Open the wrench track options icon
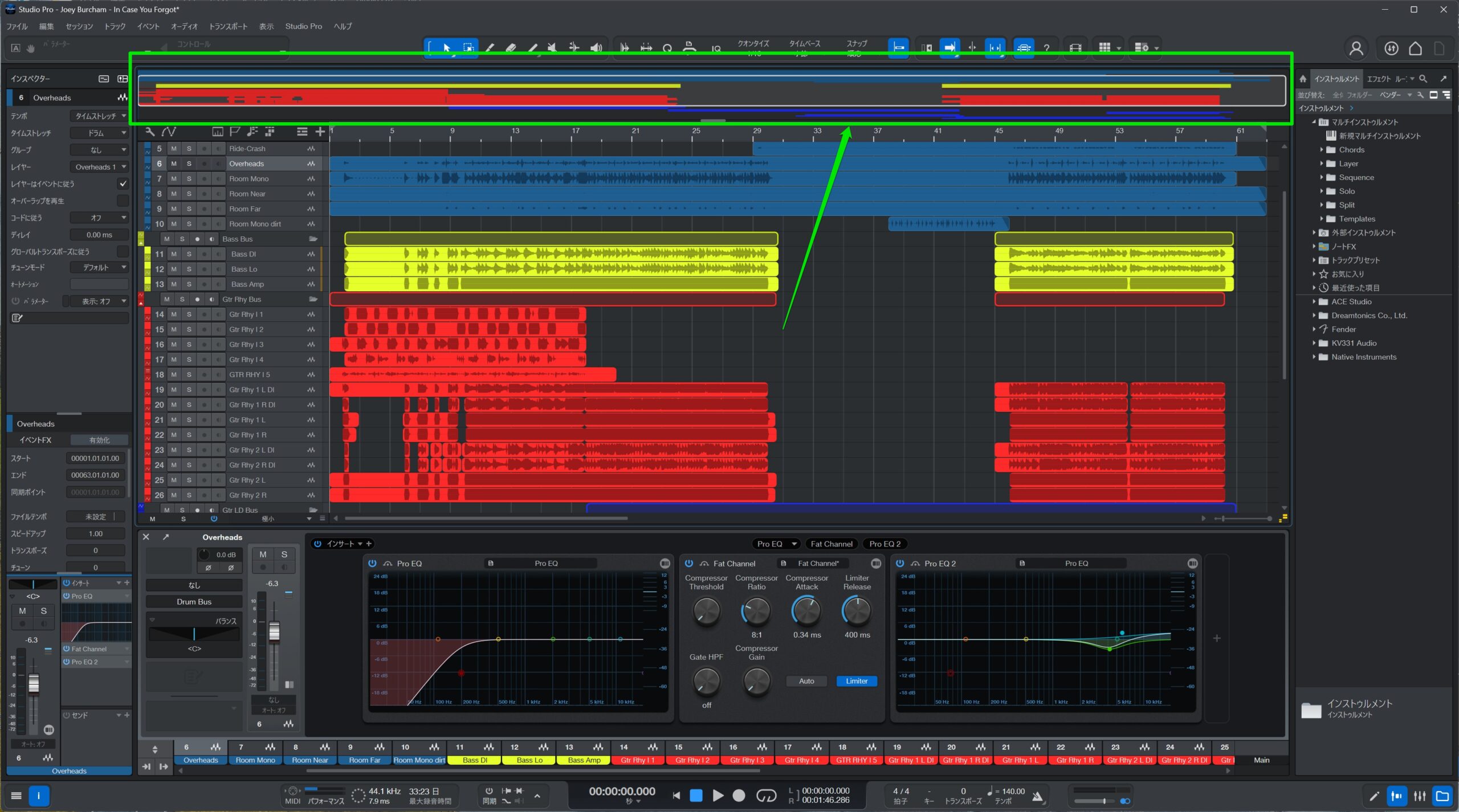Image resolution: width=1459 pixels, height=812 pixels. [150, 132]
